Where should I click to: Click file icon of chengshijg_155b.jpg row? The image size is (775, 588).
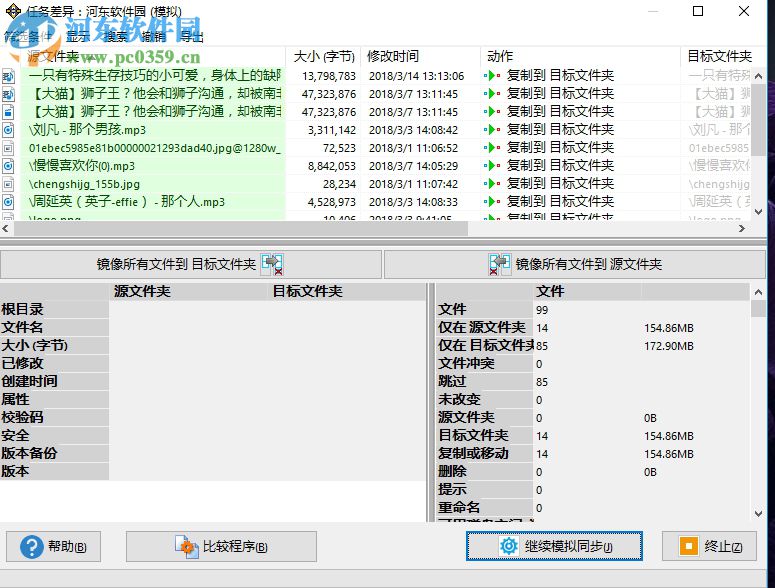(x=8, y=184)
